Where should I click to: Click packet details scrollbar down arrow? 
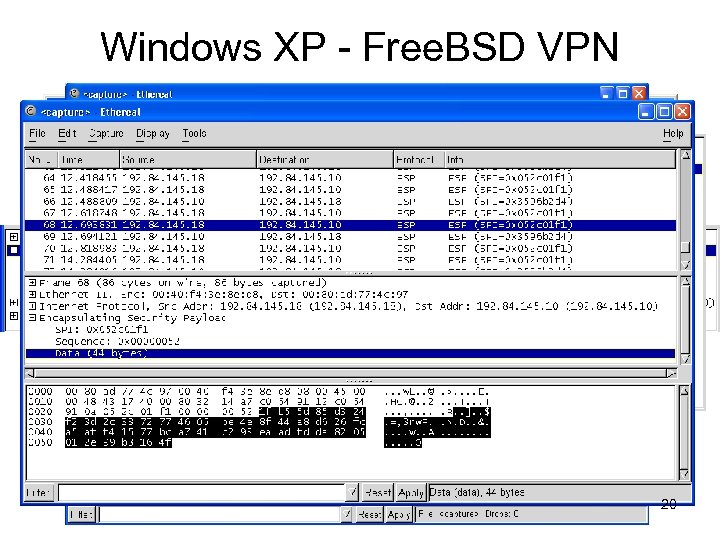click(686, 359)
